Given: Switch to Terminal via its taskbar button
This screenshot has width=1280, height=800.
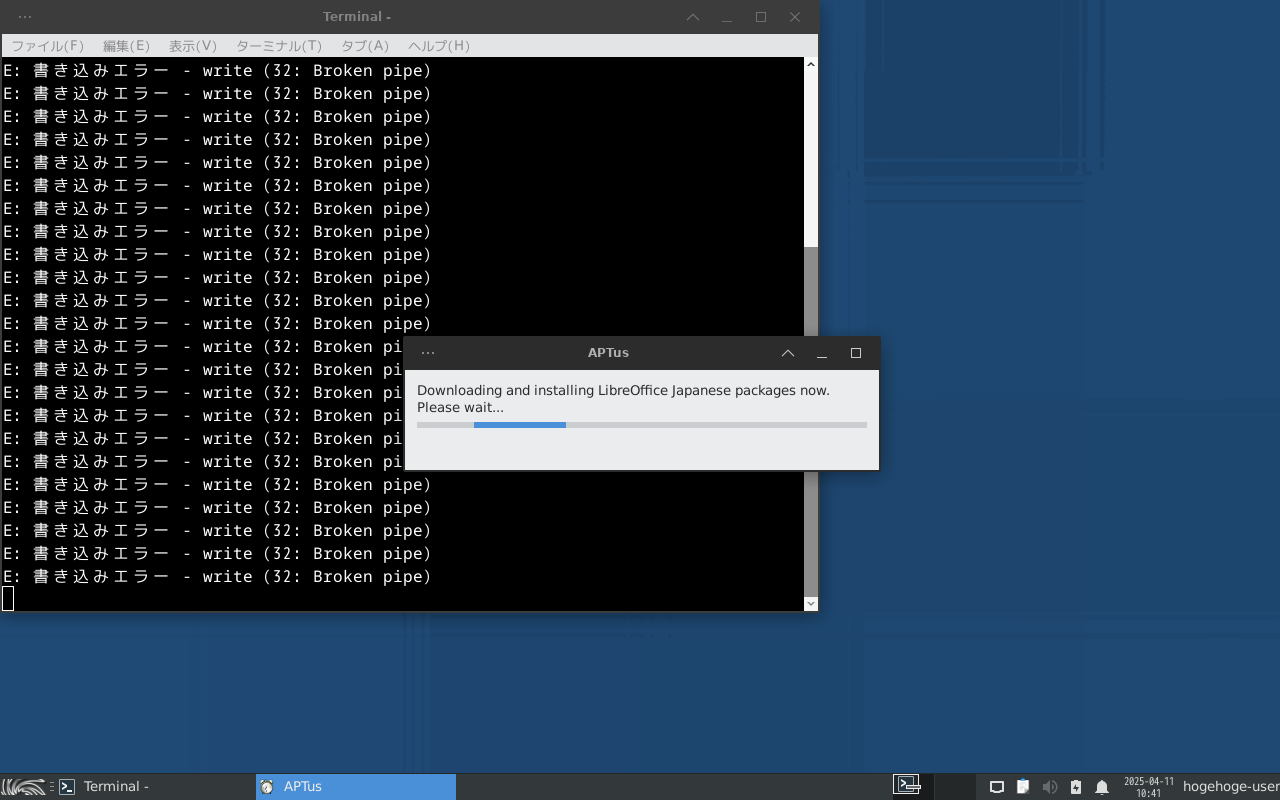Looking at the screenshot, I should 155,787.
